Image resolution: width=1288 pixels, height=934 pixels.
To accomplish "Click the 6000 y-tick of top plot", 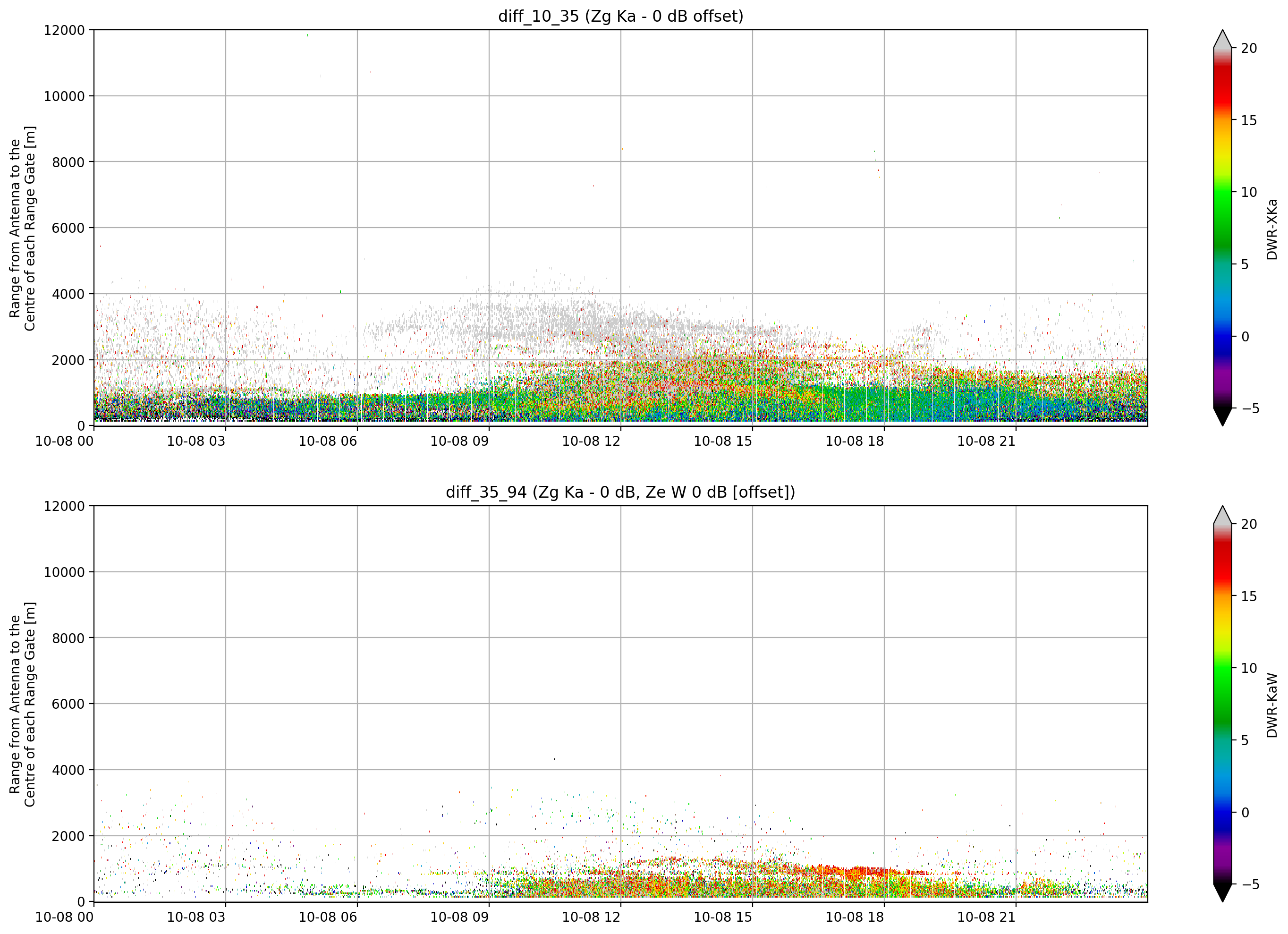I will coord(68,228).
